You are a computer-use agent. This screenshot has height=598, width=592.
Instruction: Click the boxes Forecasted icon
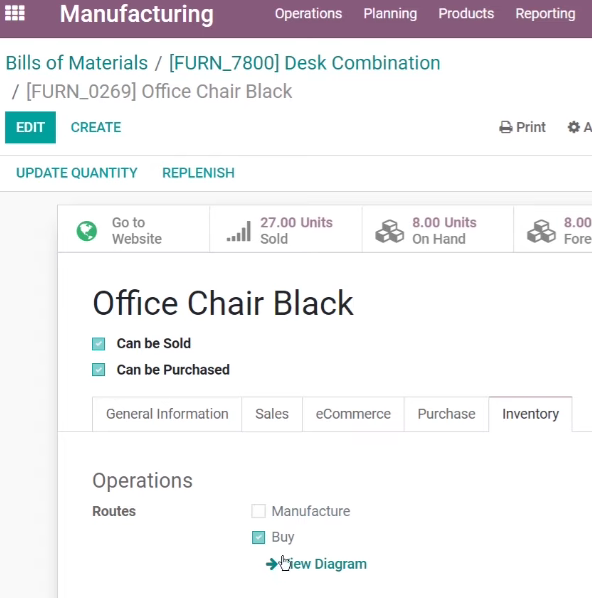(x=541, y=231)
